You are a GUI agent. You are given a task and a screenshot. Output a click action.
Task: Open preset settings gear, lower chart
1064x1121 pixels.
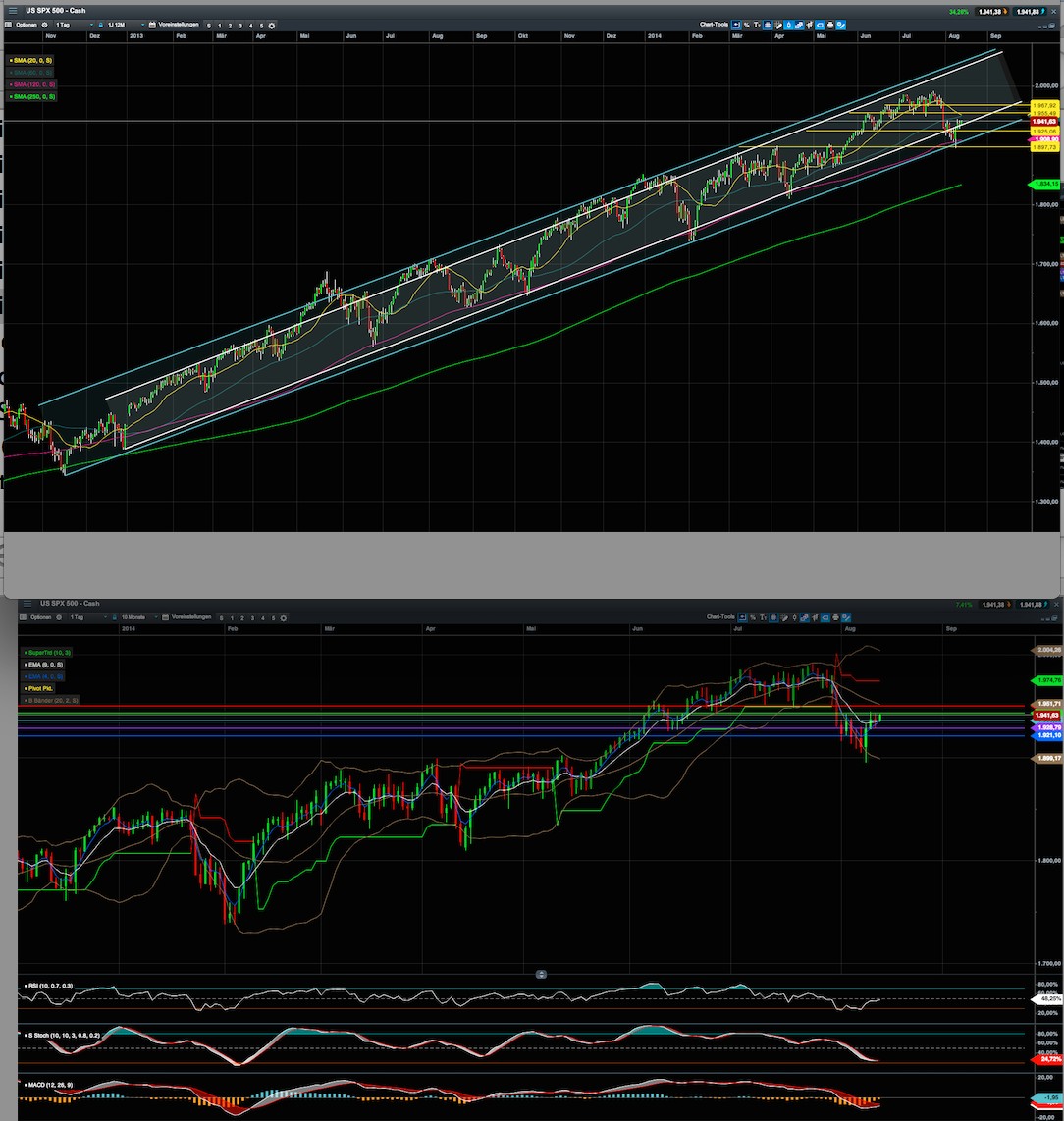click(284, 618)
